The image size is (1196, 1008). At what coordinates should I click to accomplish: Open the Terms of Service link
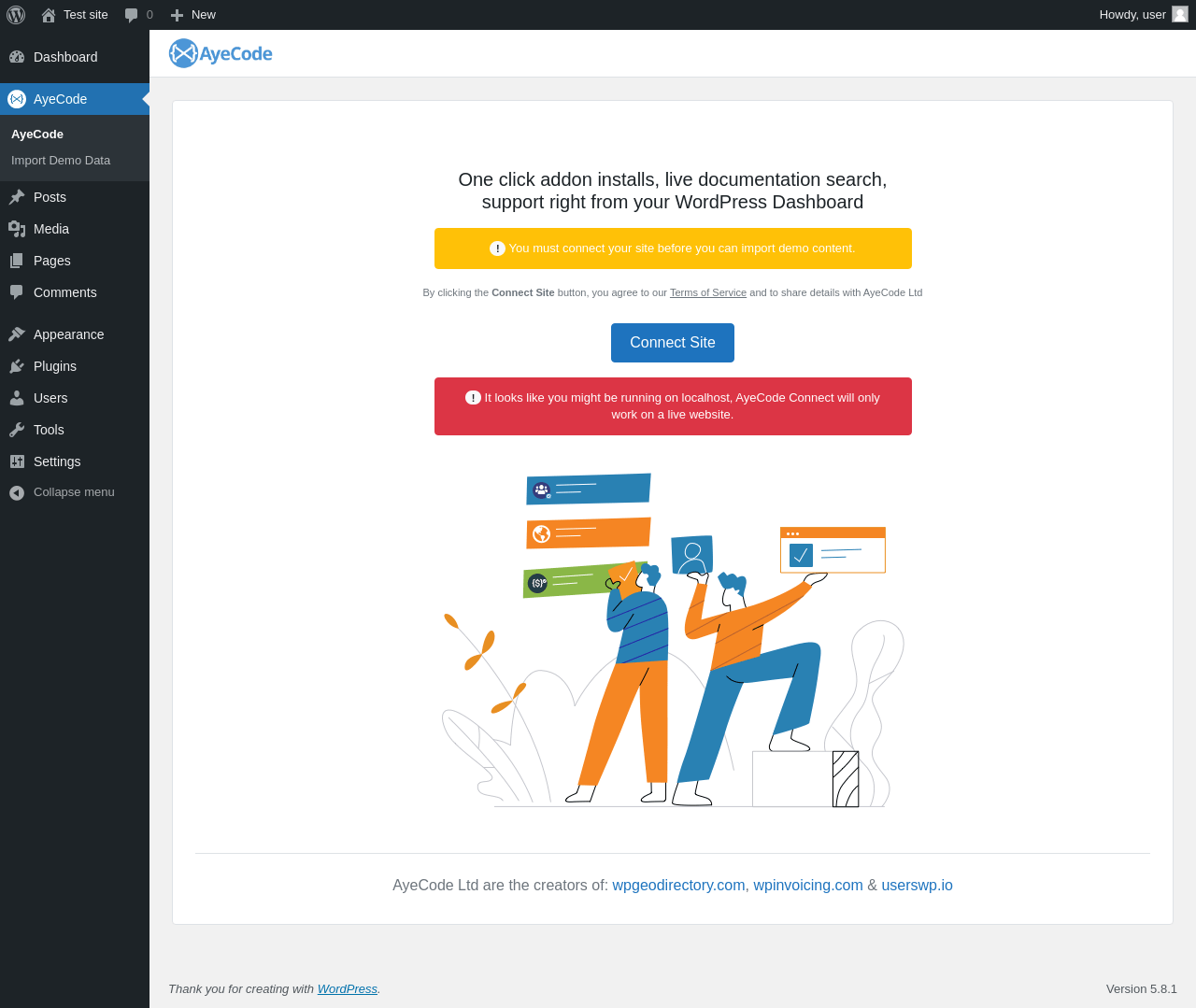(x=708, y=292)
